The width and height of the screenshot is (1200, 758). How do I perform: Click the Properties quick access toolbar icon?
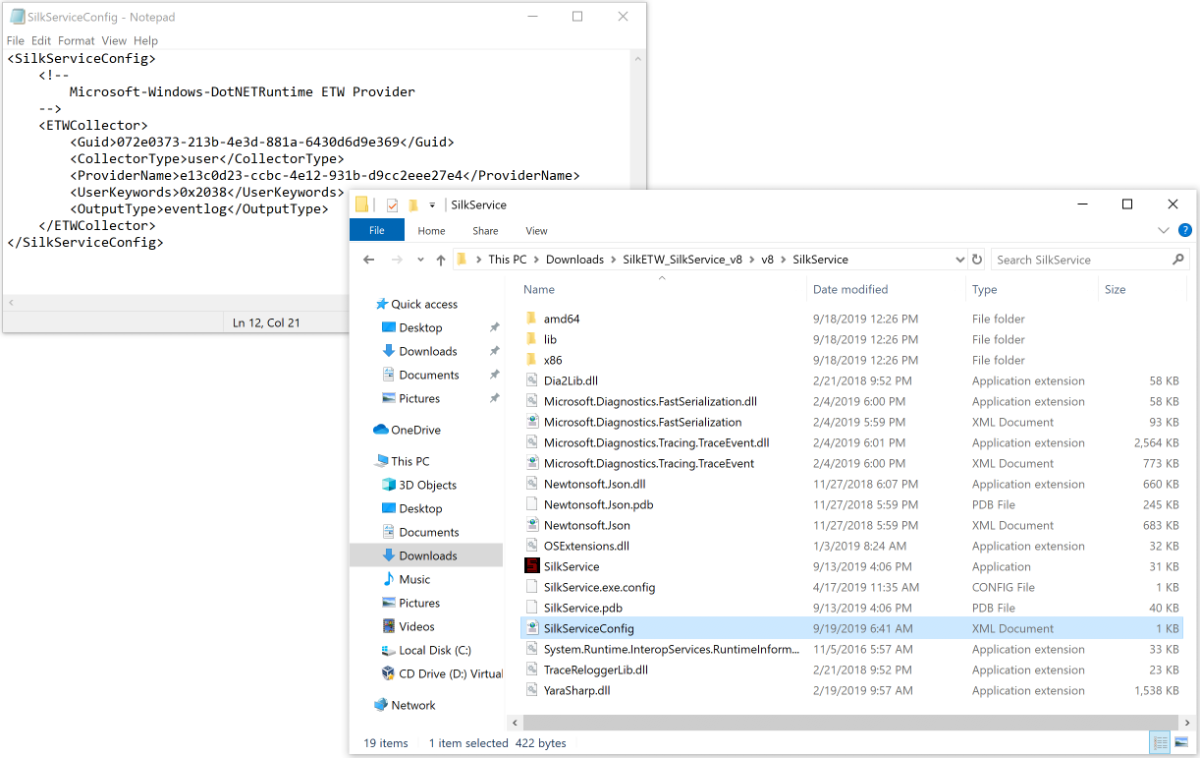point(392,205)
